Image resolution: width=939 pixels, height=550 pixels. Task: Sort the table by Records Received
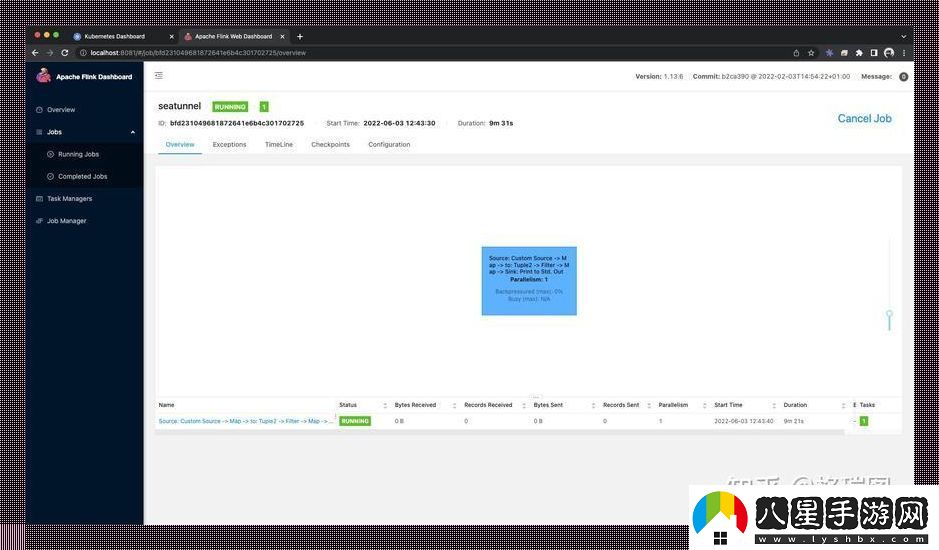click(523, 406)
